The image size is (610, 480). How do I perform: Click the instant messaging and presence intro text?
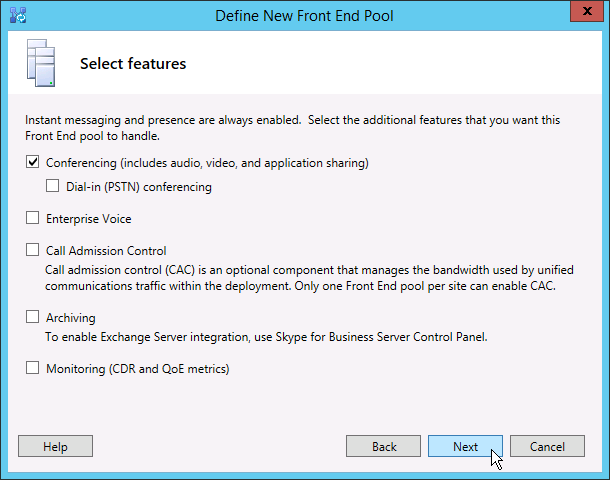pos(290,127)
